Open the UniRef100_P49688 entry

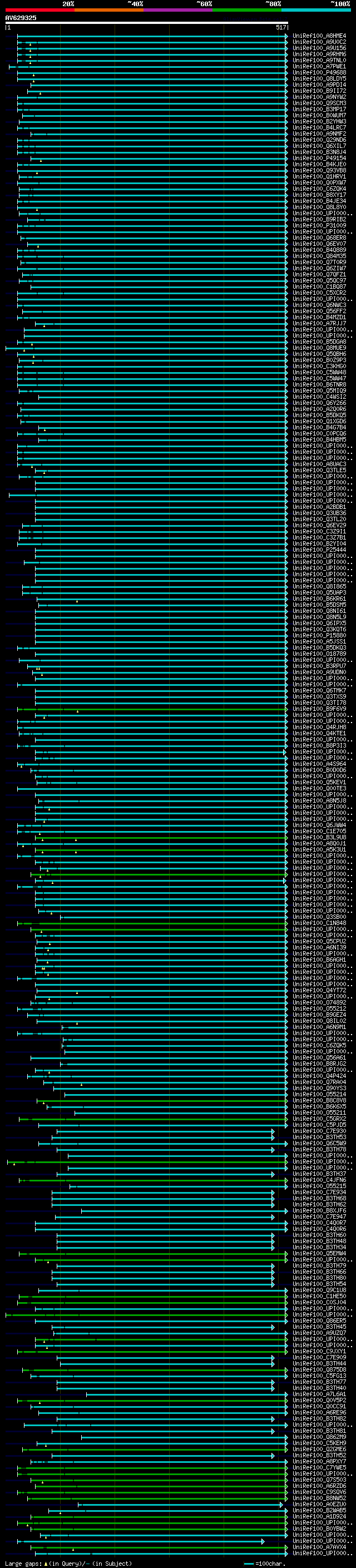(x=319, y=72)
